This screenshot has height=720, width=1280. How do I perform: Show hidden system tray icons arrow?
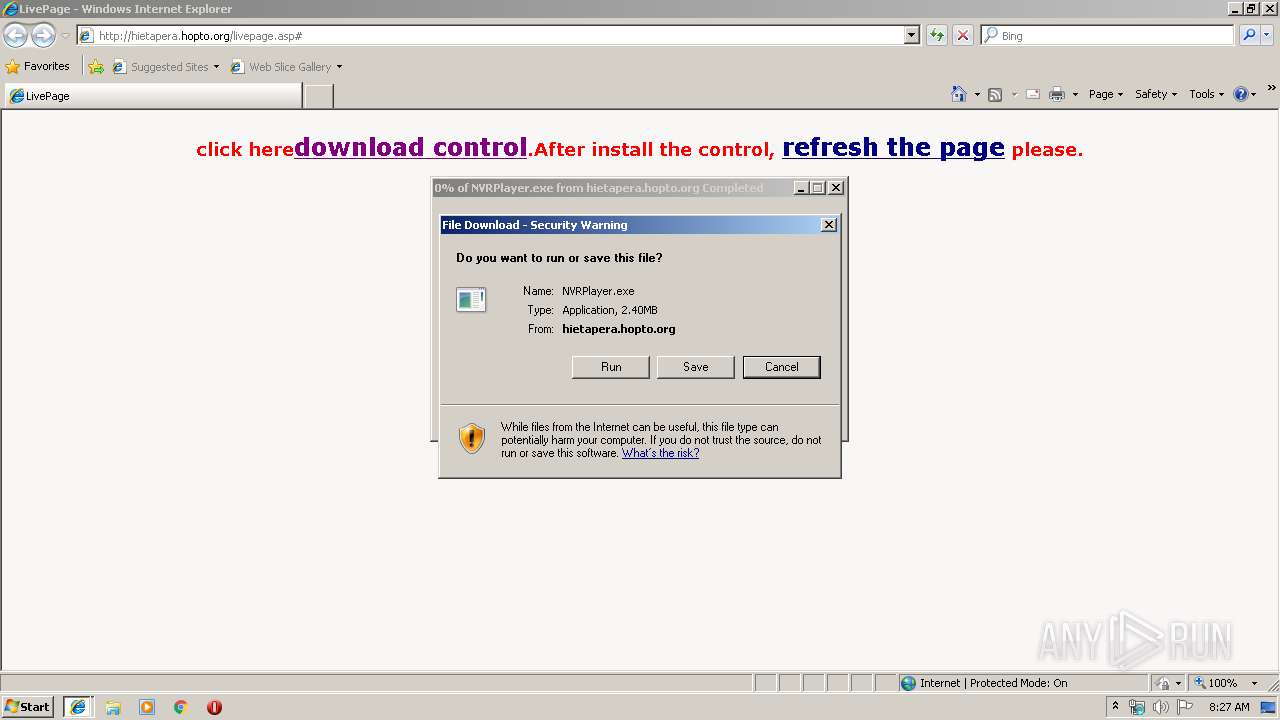click(1115, 707)
